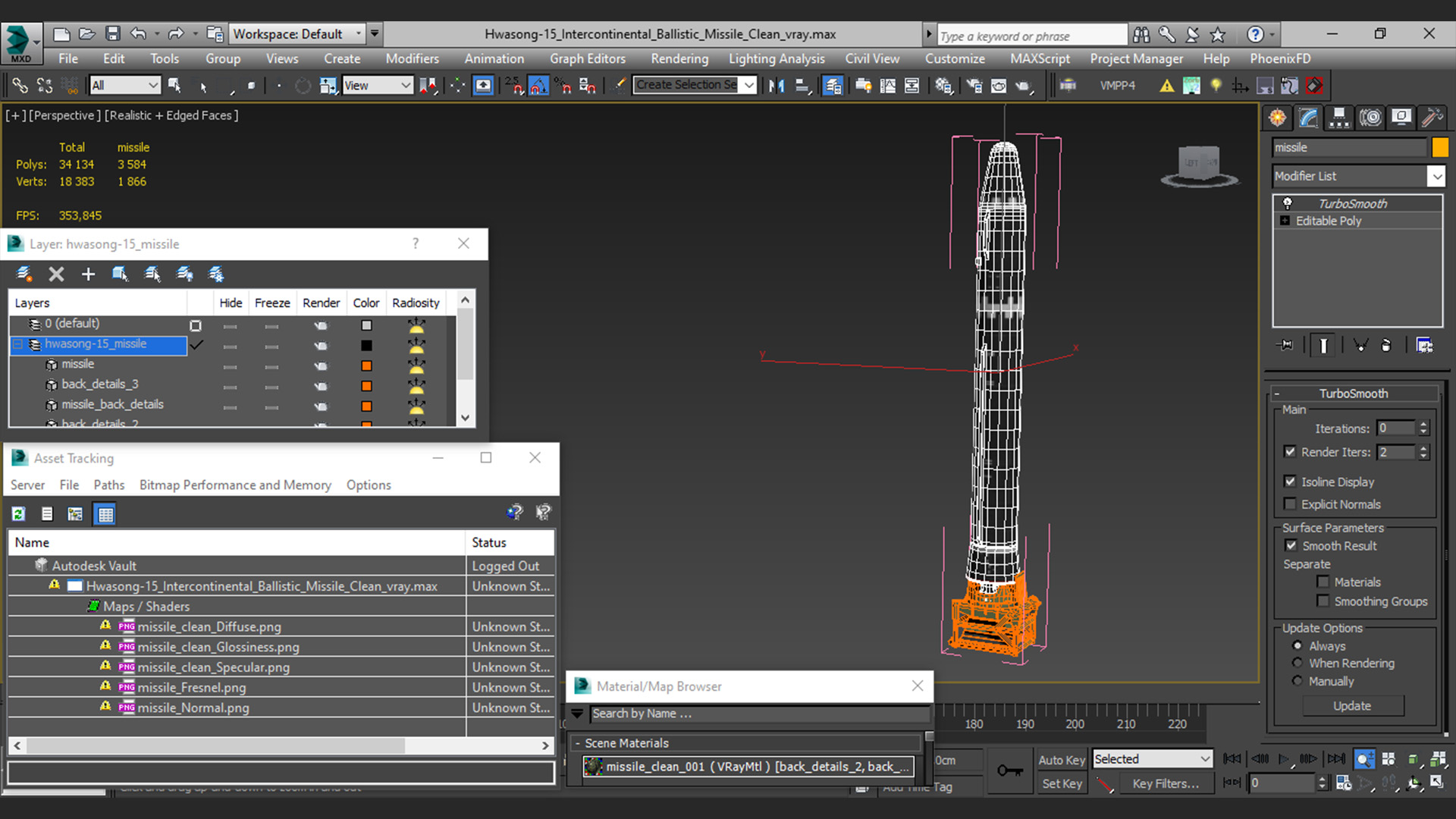1456x819 pixels.
Task: Open the Graph Editors menu
Action: tap(588, 58)
